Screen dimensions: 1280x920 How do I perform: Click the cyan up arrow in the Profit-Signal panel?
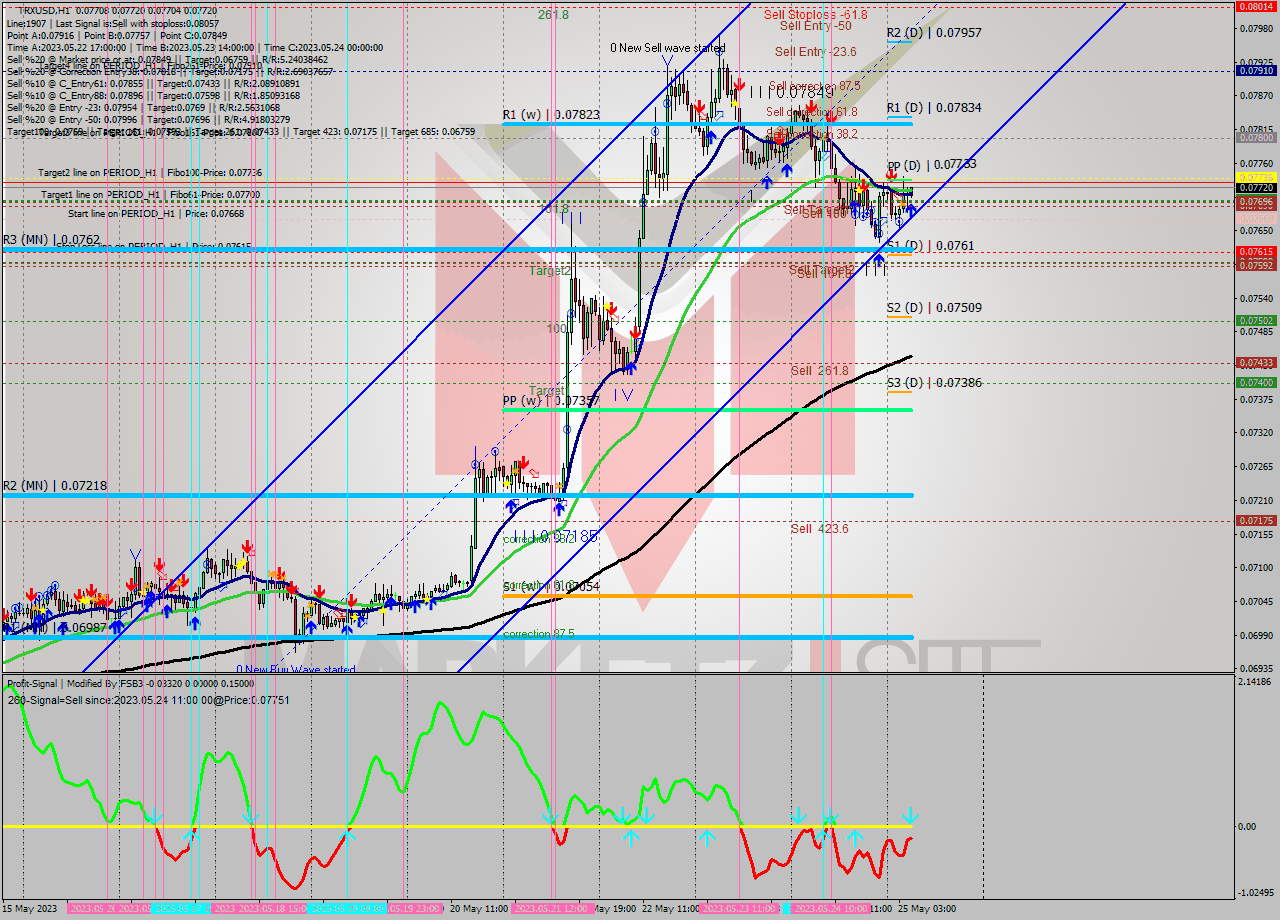click(630, 837)
